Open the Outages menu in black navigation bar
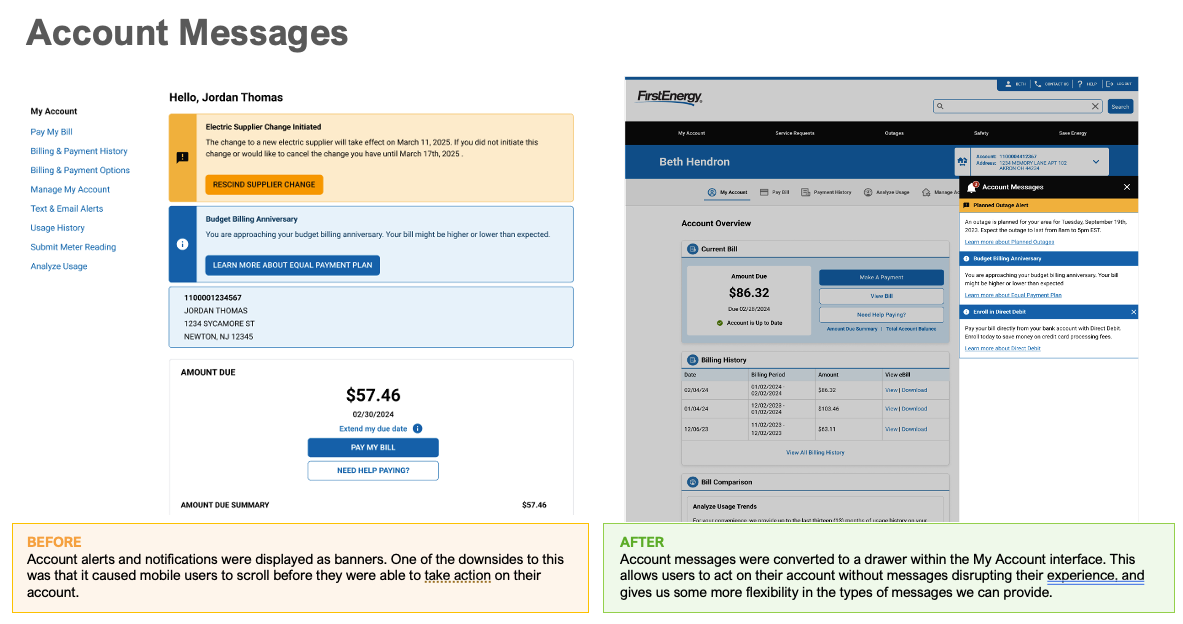 click(x=893, y=133)
